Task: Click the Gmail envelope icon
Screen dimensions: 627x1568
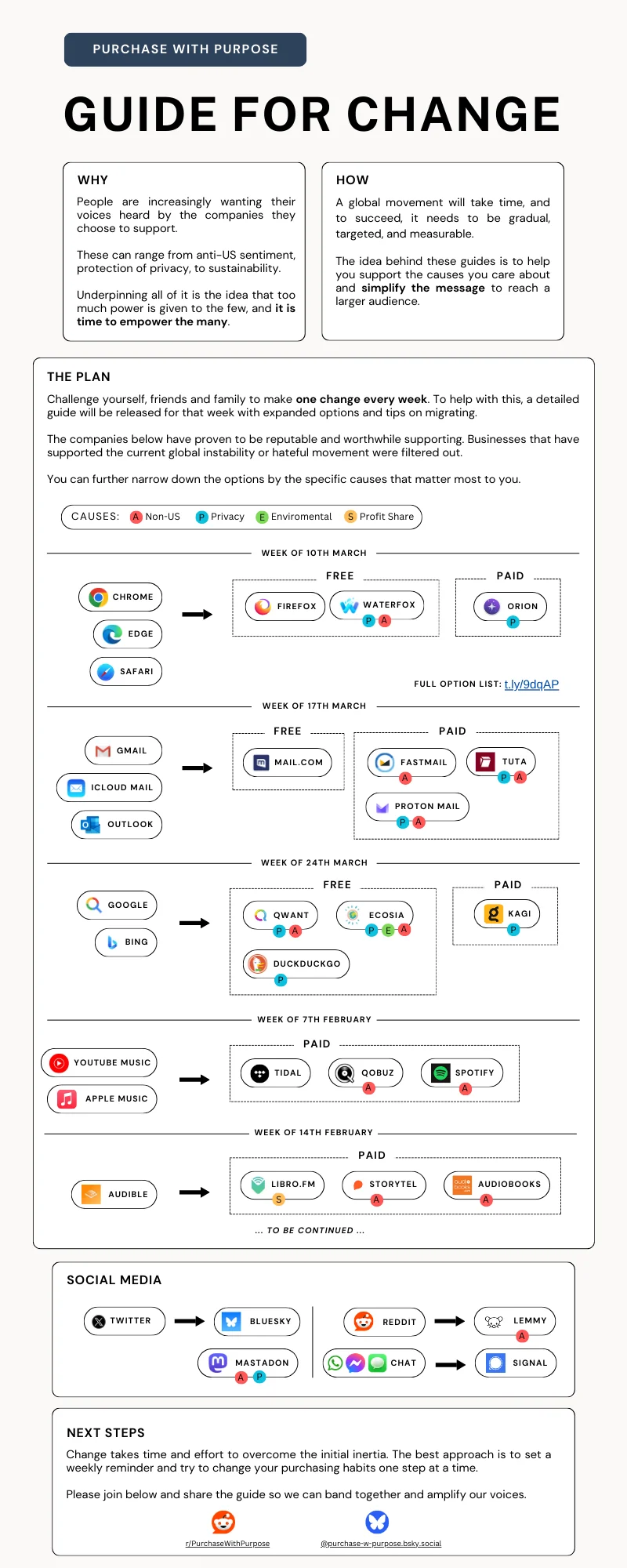Action: coord(103,751)
